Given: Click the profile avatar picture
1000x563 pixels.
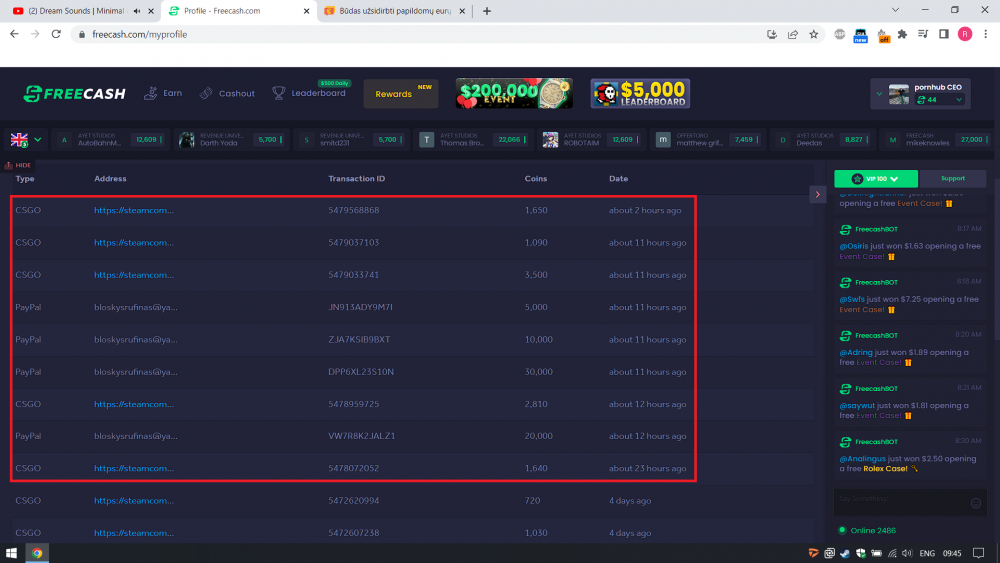Looking at the screenshot, I should 899,94.
